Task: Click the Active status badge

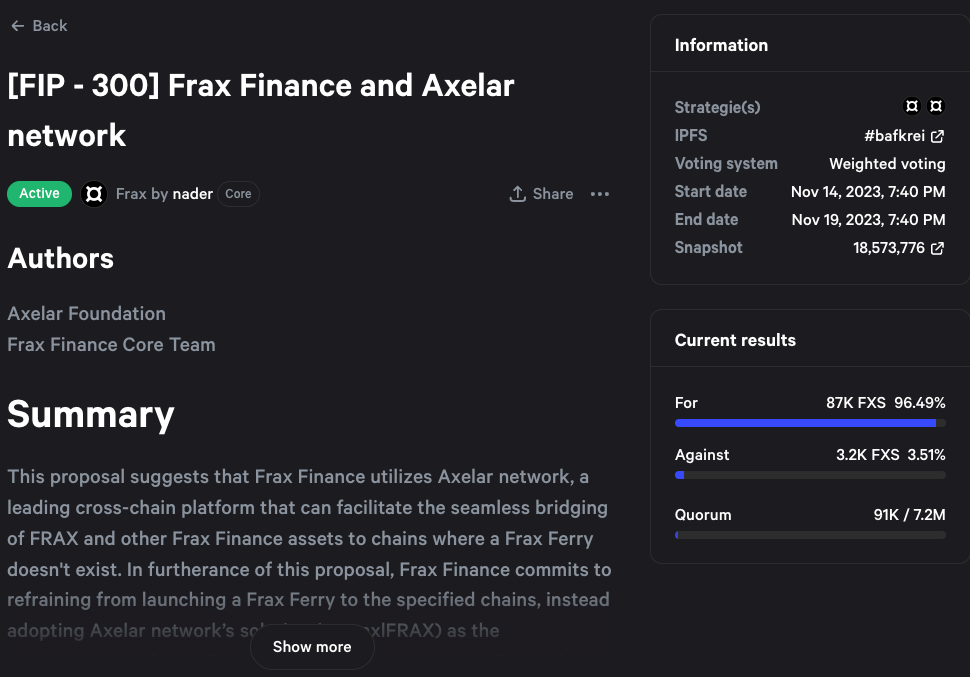Action: tap(39, 194)
